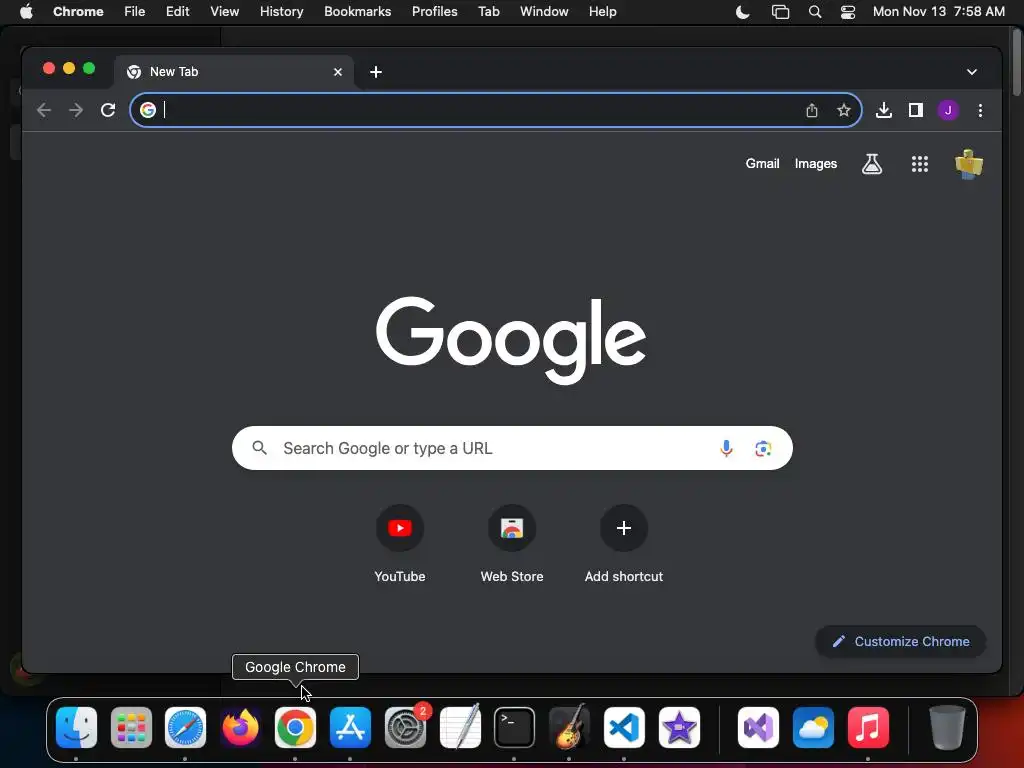Image resolution: width=1024 pixels, height=768 pixels.
Task: Select the New Tab tab
Action: click(x=234, y=72)
